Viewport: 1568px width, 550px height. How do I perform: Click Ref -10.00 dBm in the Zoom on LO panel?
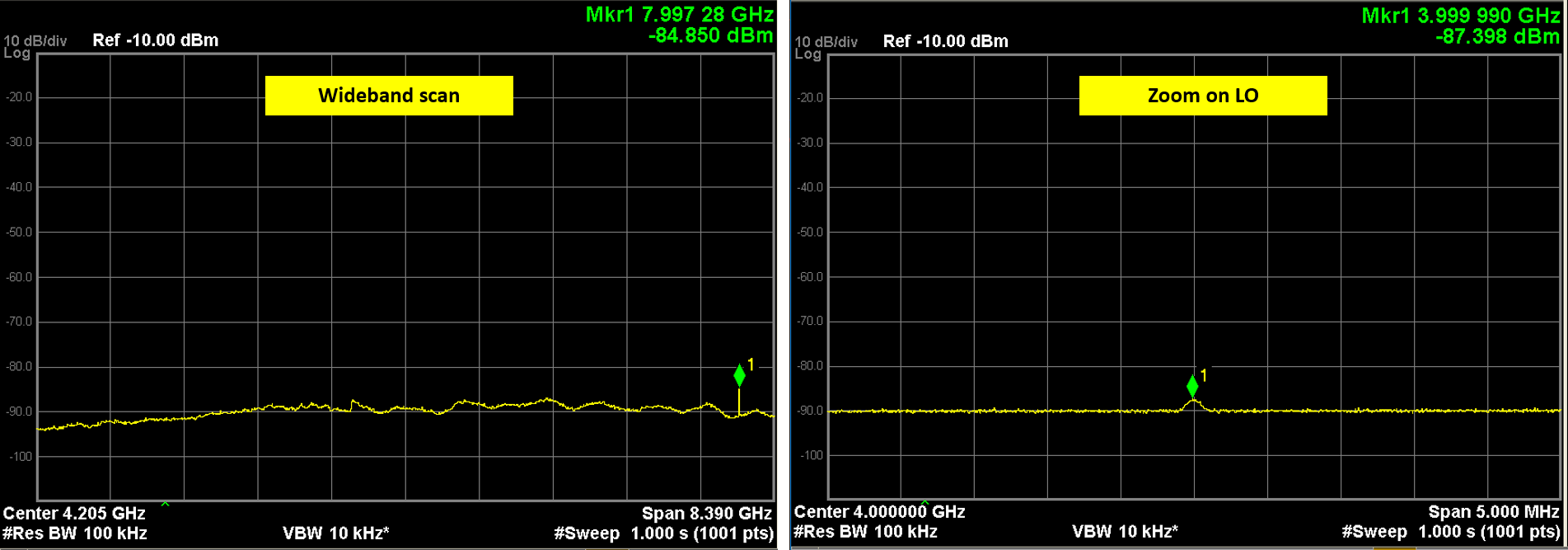(945, 41)
